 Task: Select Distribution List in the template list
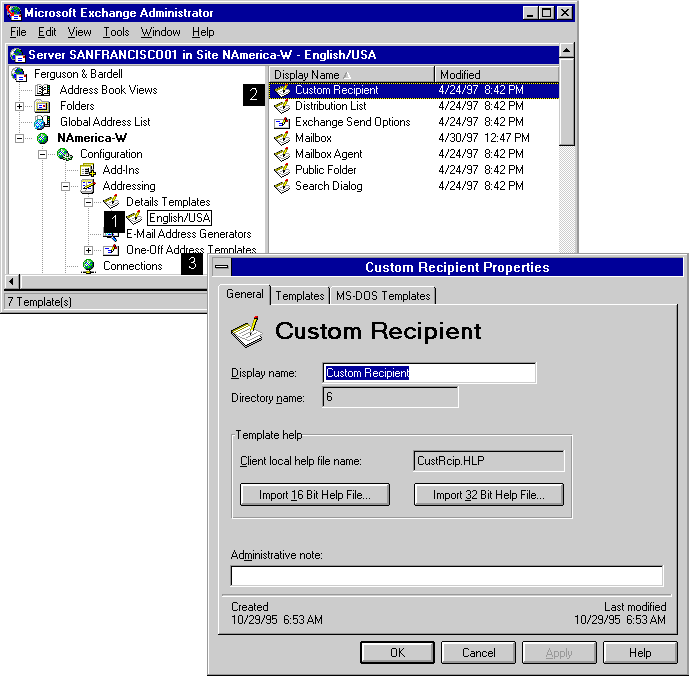[x=330, y=106]
